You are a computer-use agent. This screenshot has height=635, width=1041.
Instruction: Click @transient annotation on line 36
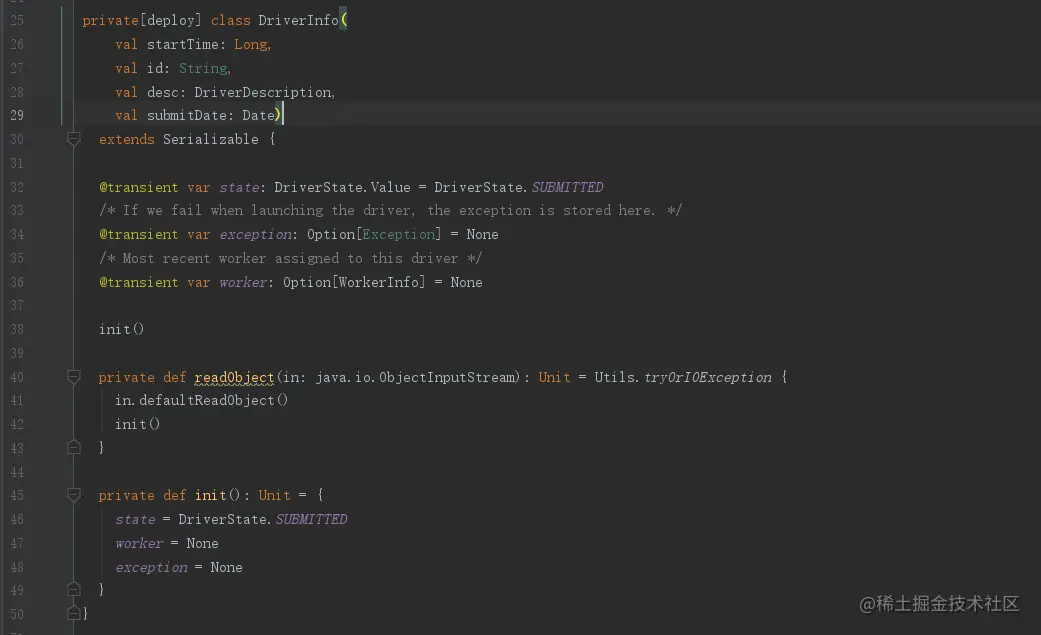(139, 282)
